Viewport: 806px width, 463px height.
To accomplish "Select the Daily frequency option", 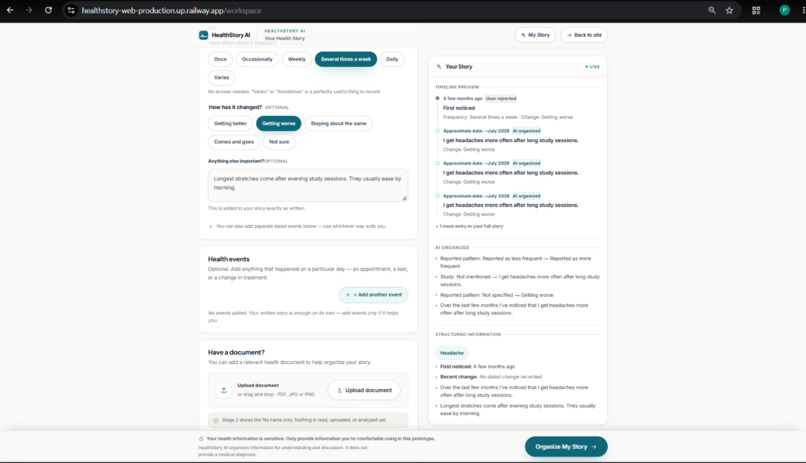I will pos(392,59).
